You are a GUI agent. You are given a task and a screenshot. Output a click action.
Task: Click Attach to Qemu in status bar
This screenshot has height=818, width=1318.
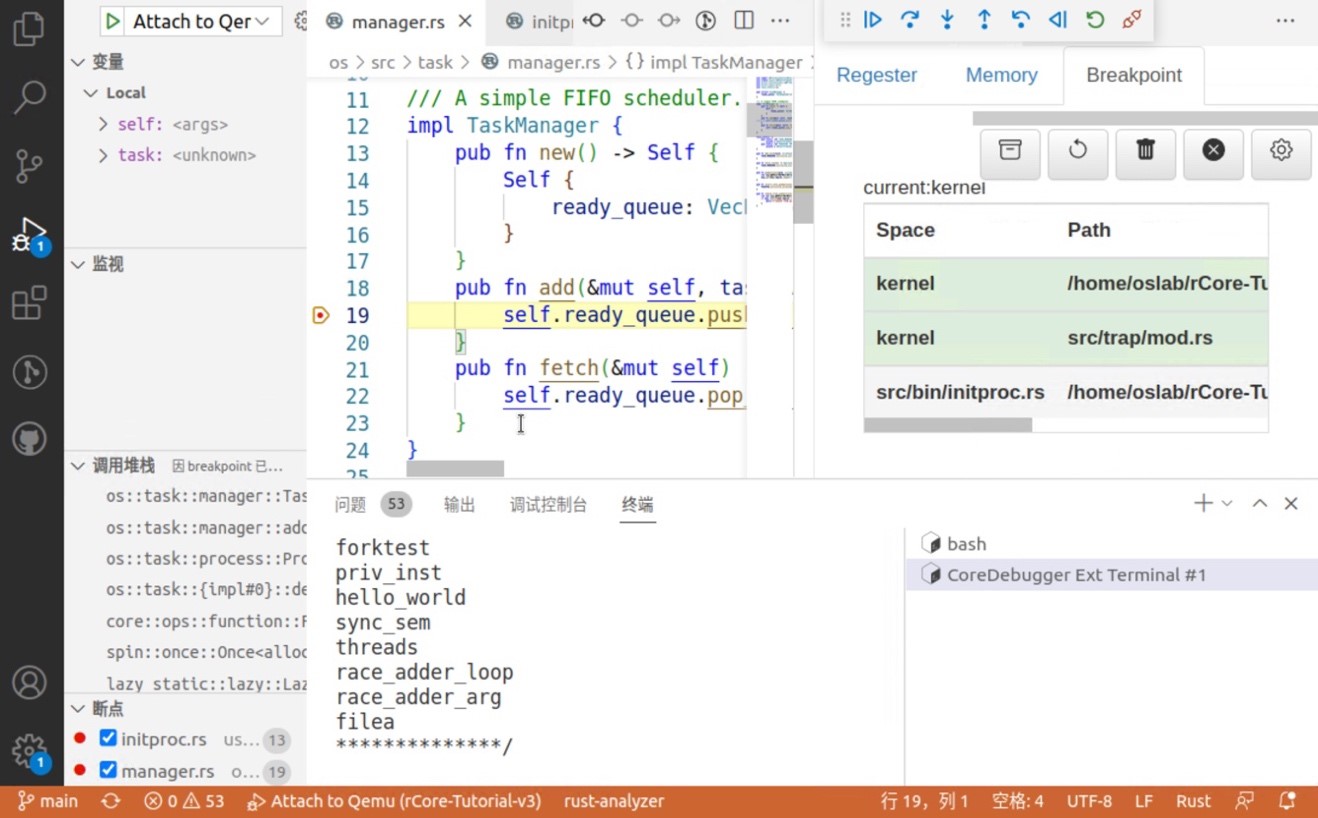pyautogui.click(x=395, y=801)
